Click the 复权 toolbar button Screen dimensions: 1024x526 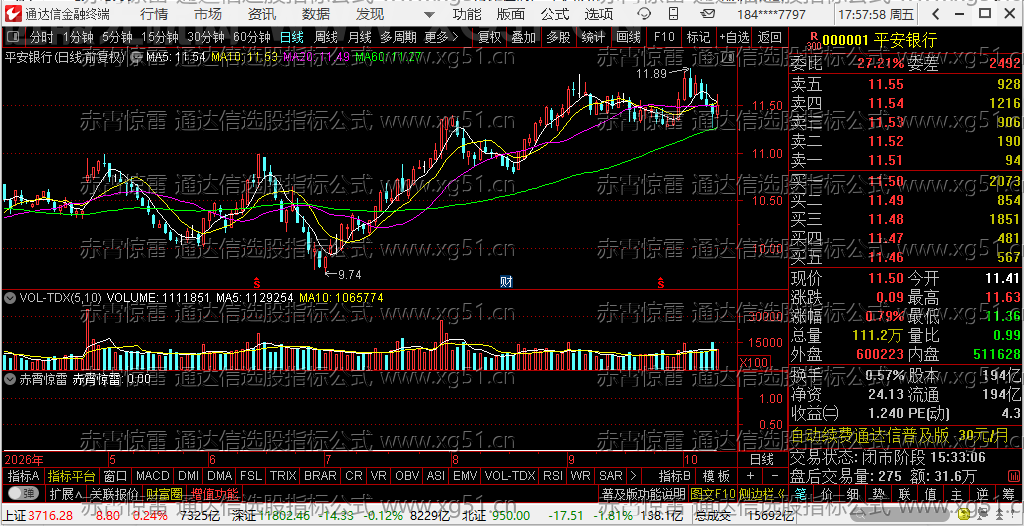(x=490, y=37)
